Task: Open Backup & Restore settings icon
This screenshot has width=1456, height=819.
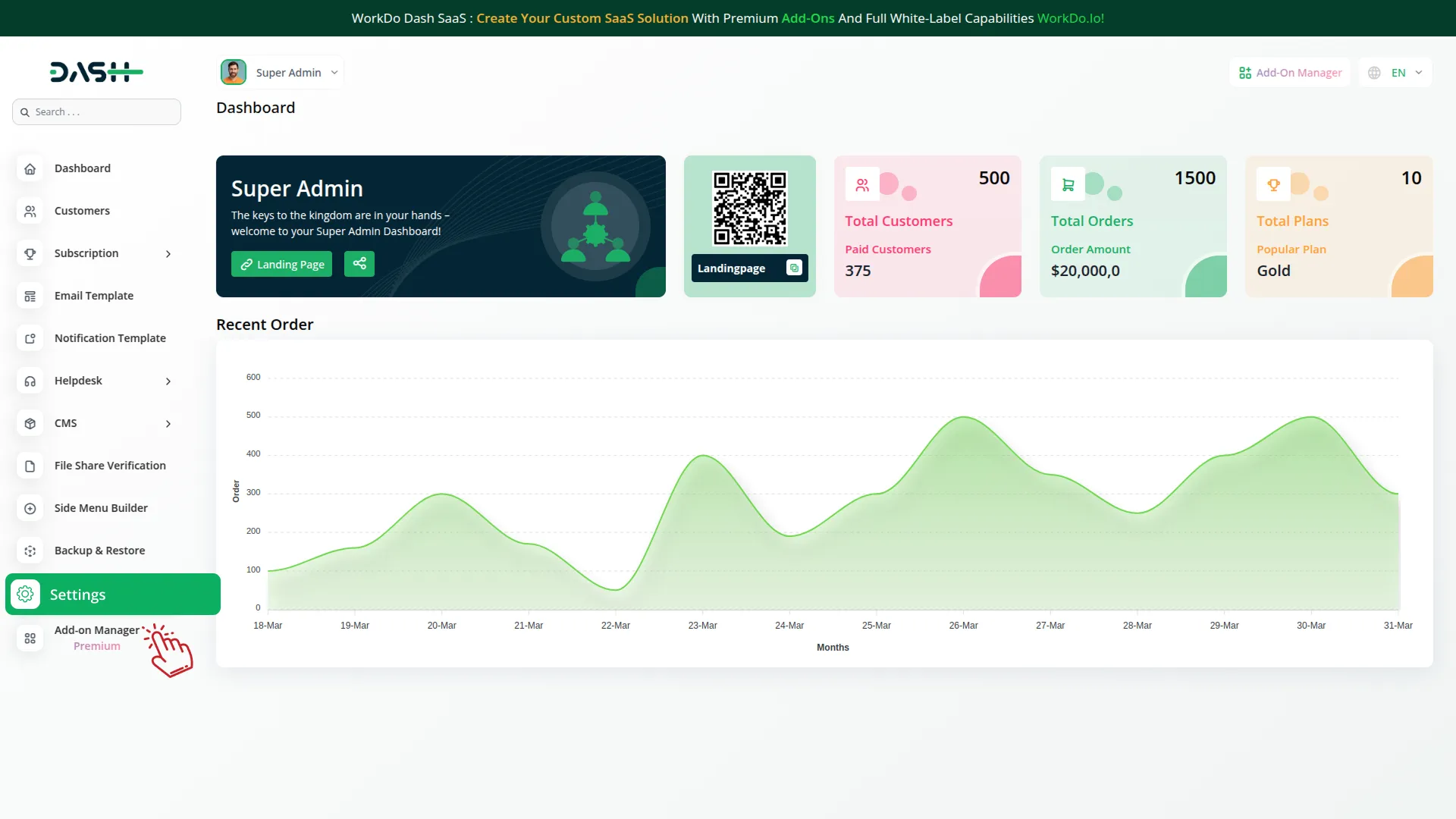Action: (30, 551)
